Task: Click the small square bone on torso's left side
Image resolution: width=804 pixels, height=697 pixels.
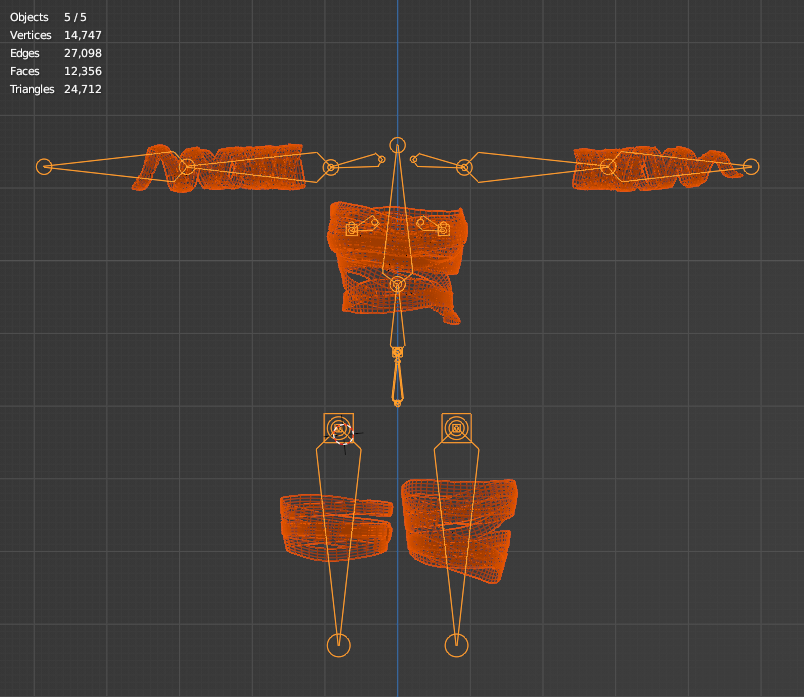Action: pos(352,229)
